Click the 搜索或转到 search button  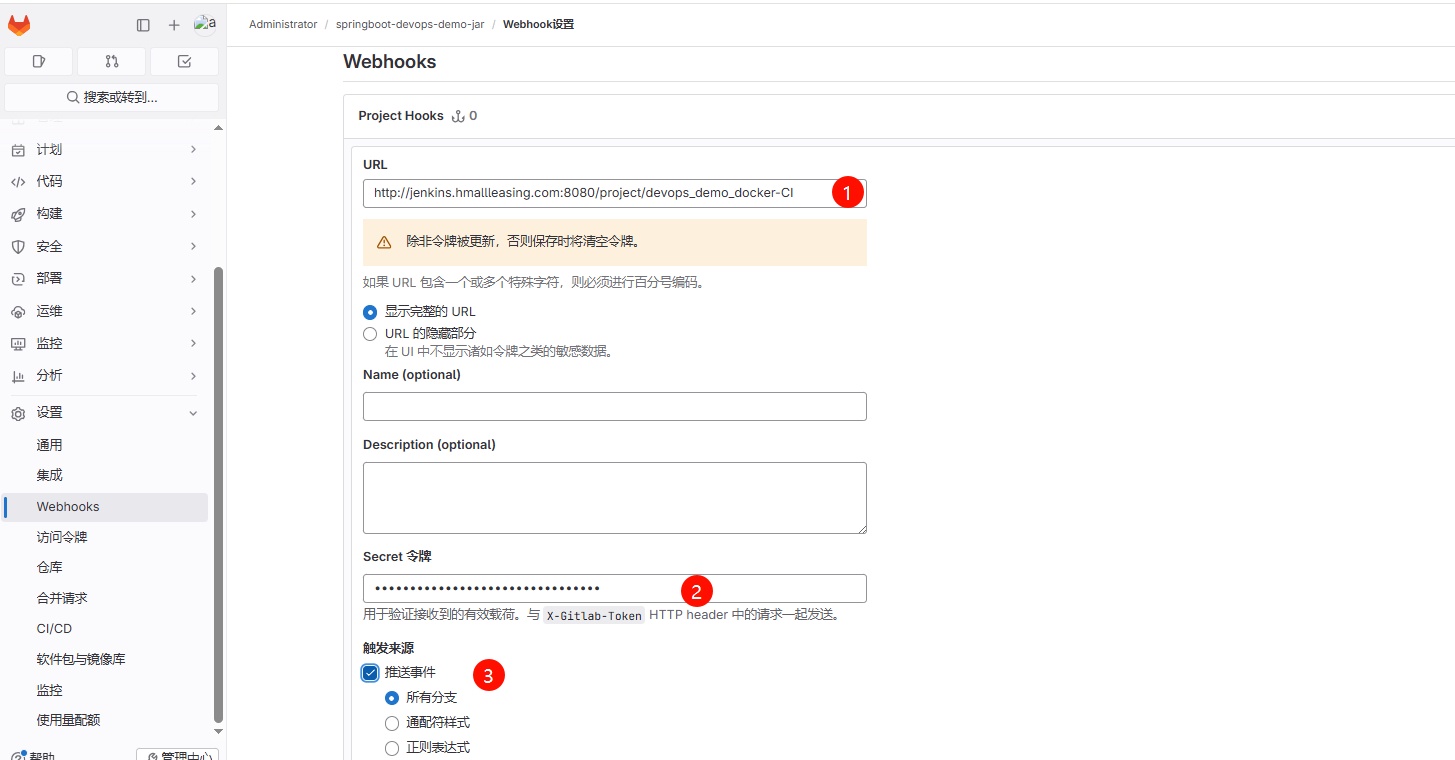[111, 97]
